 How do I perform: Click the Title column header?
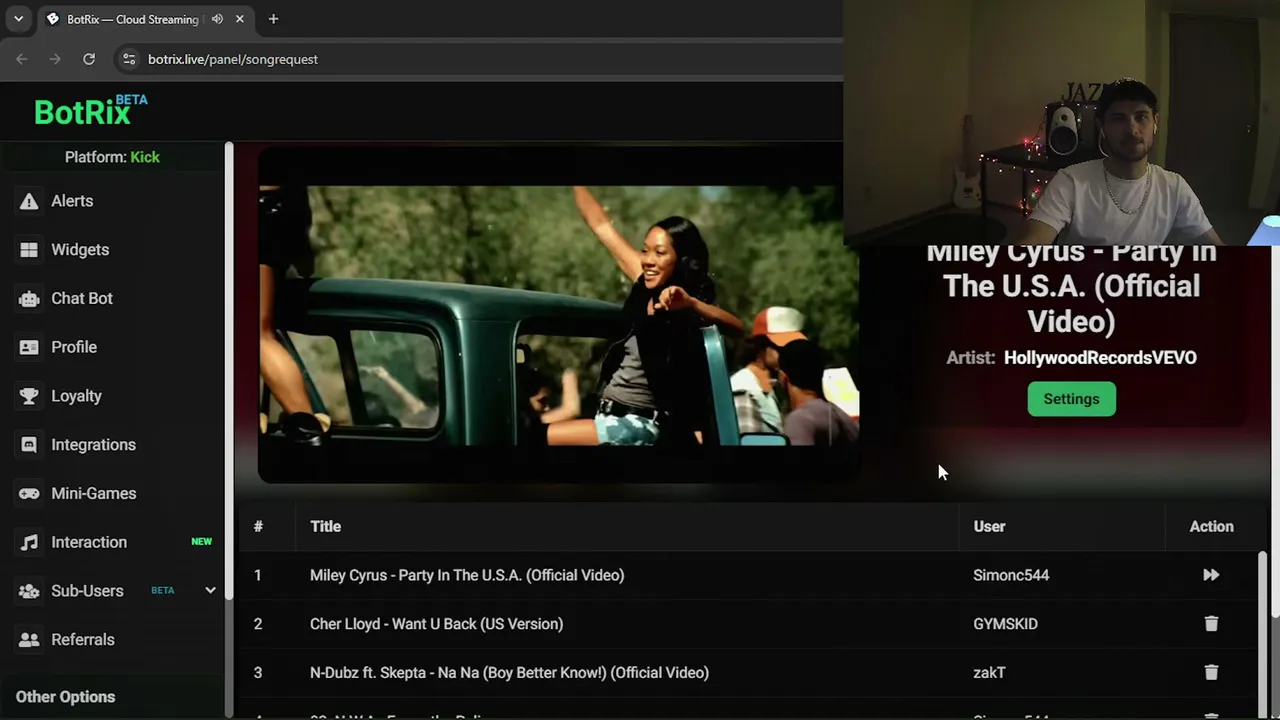point(325,526)
